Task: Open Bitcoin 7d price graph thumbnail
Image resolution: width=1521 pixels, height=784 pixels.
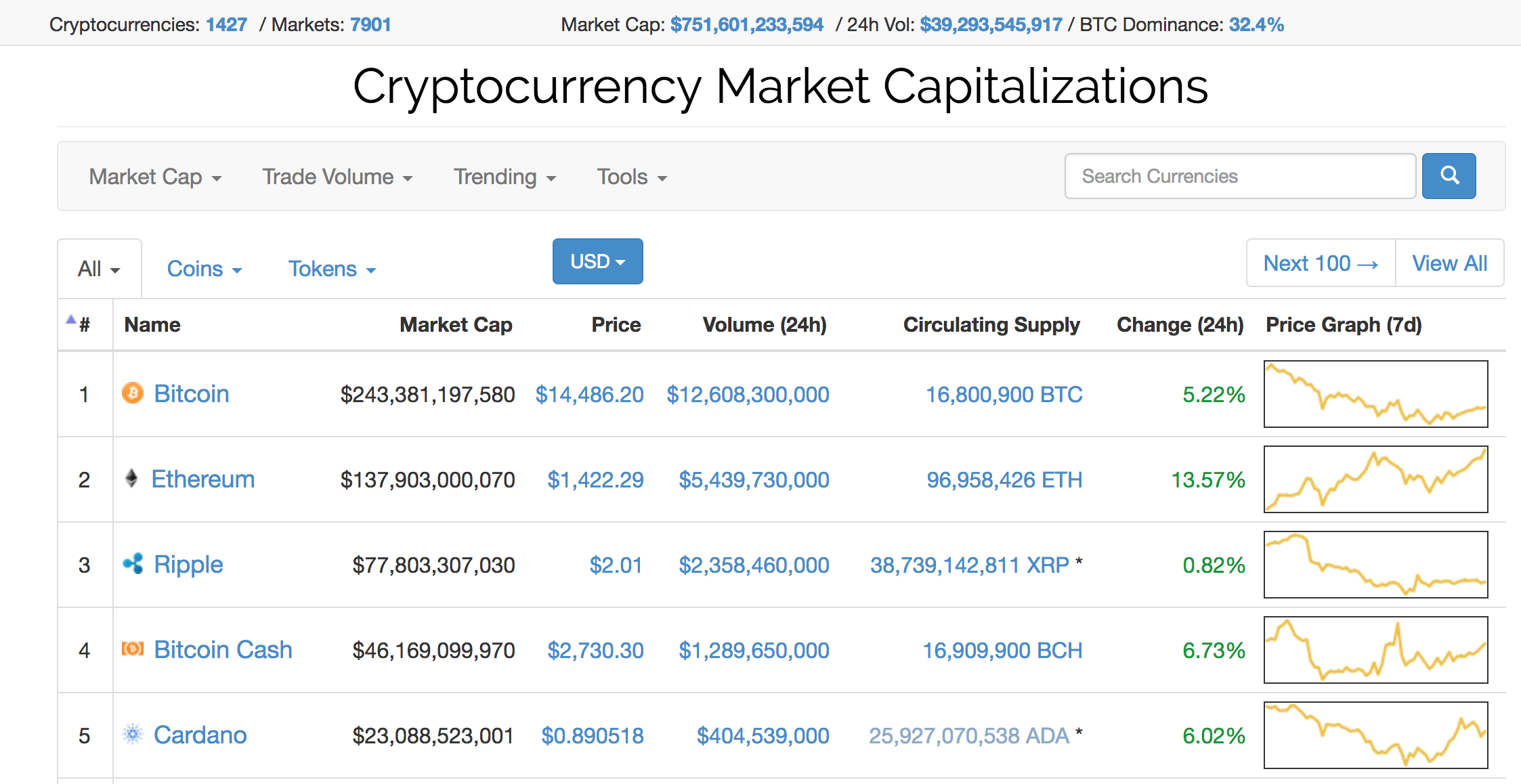Action: pyautogui.click(x=1375, y=393)
